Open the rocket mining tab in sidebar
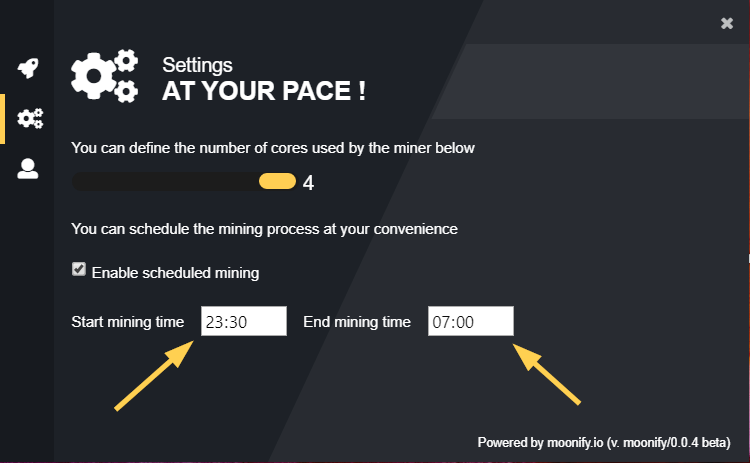This screenshot has height=463, width=750. tap(28, 68)
